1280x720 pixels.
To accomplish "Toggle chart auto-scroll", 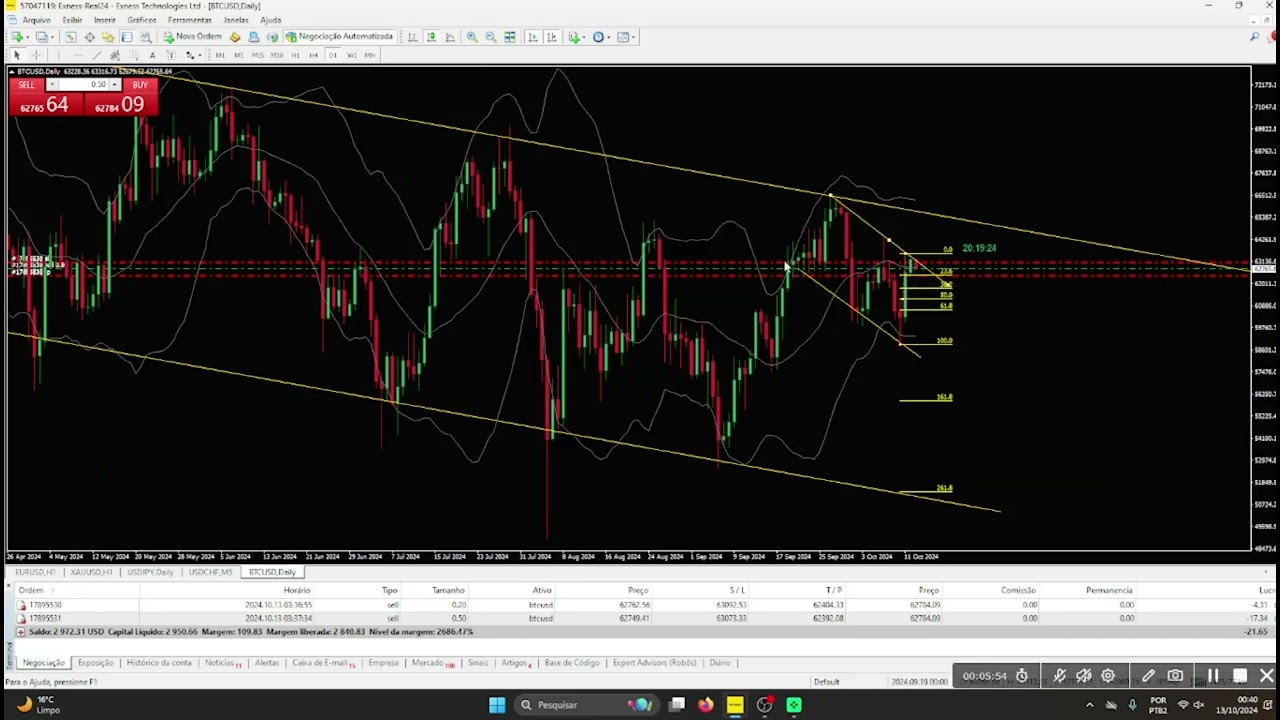I will pyautogui.click(x=532, y=37).
